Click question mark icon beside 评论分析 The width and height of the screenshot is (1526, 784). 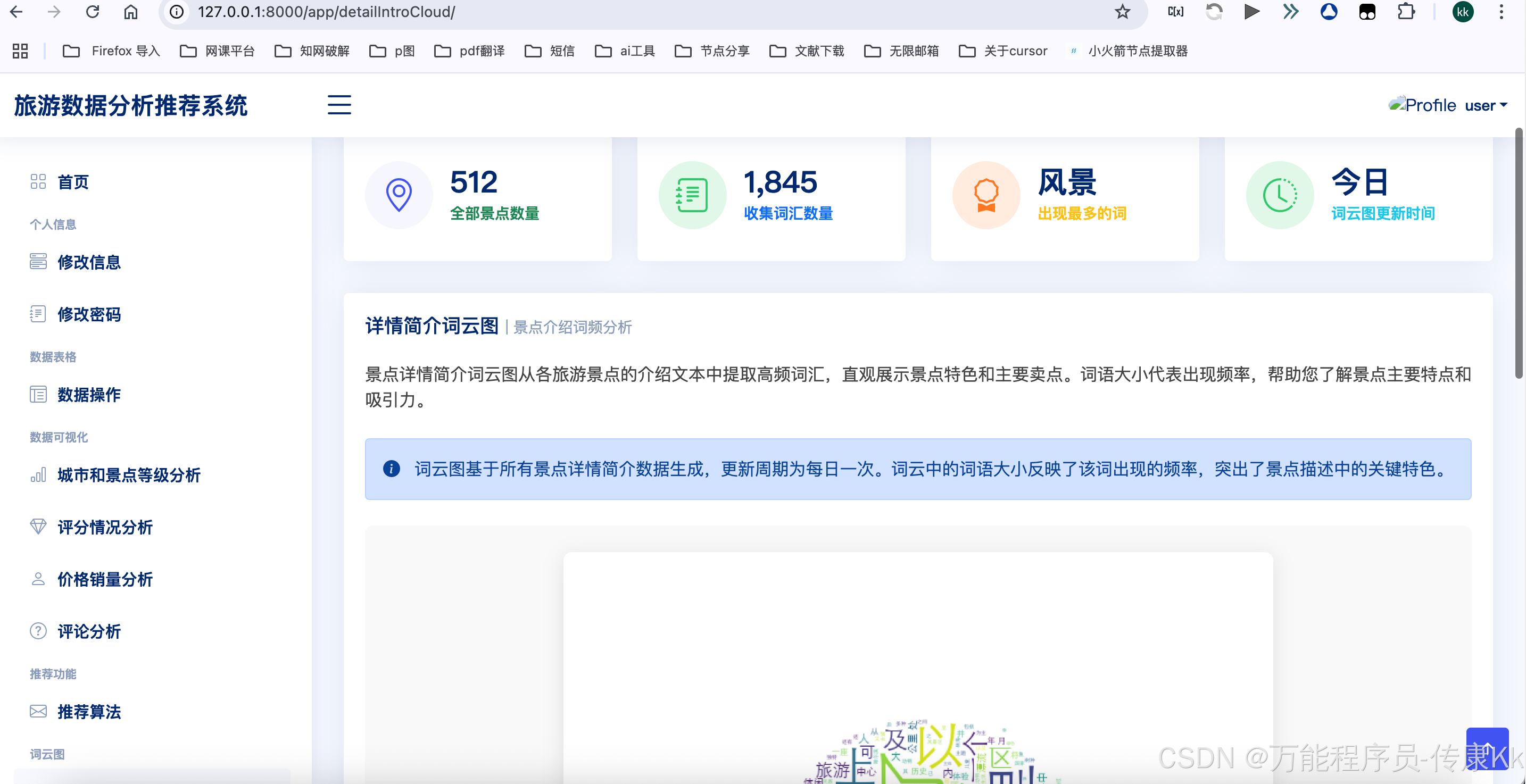coord(38,631)
